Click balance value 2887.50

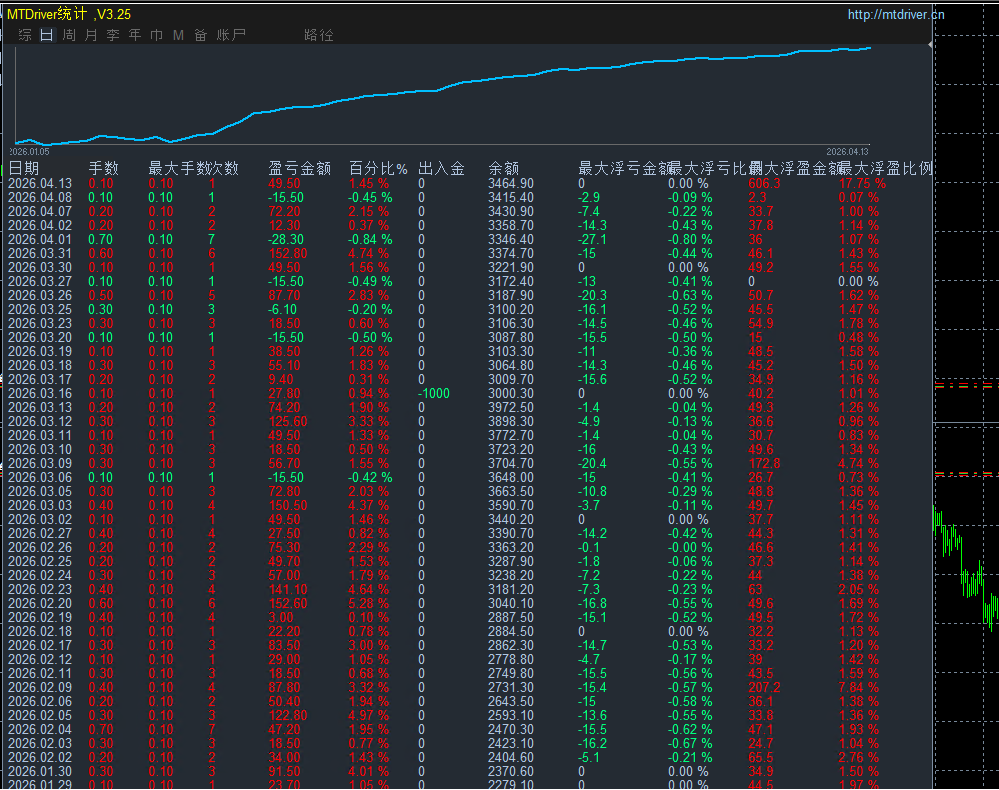point(511,617)
